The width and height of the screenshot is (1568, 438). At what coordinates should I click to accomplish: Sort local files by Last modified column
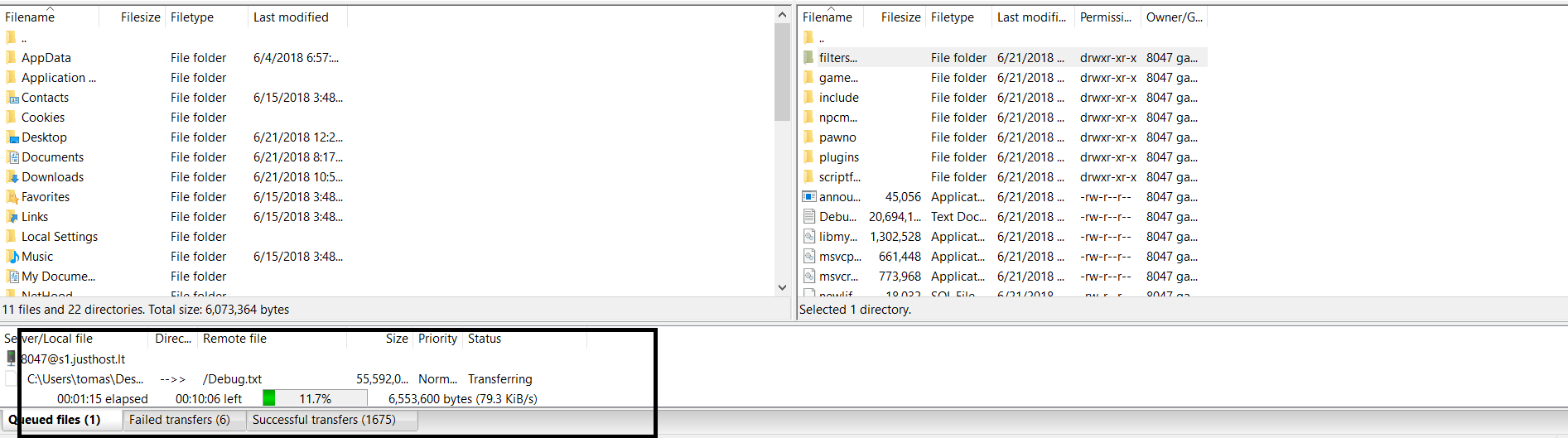coord(297,17)
